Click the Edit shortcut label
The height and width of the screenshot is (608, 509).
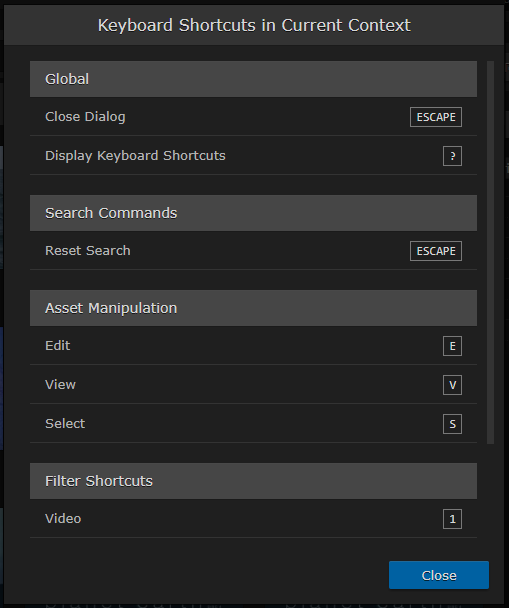coord(57,345)
